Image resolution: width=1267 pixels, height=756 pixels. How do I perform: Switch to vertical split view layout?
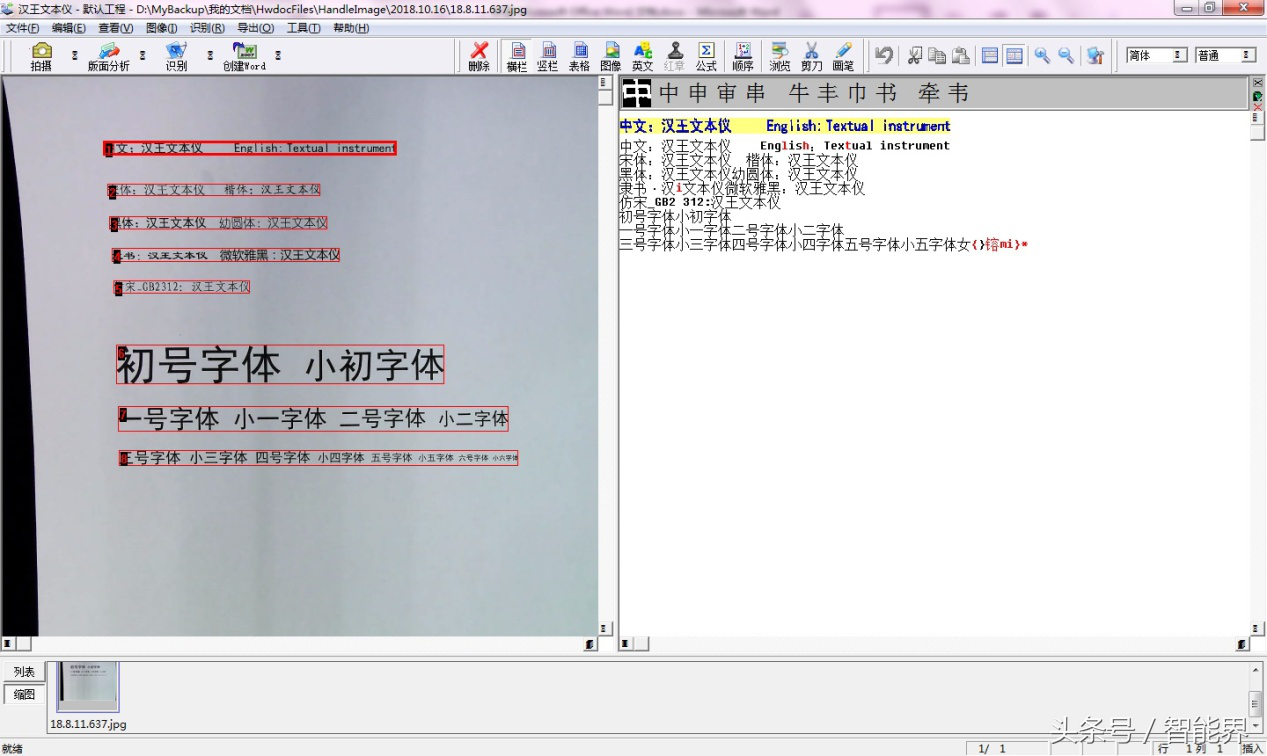[x=1014, y=55]
